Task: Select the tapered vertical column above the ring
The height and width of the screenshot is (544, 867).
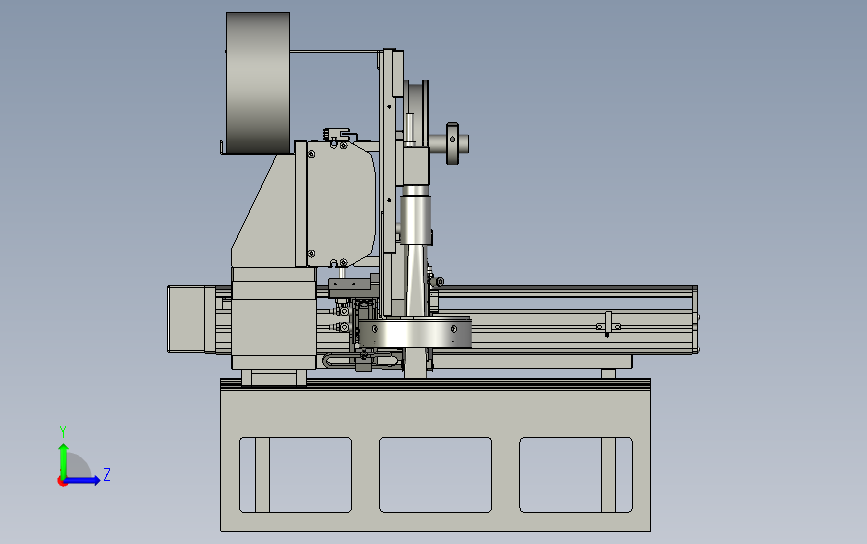Action: coord(416,279)
